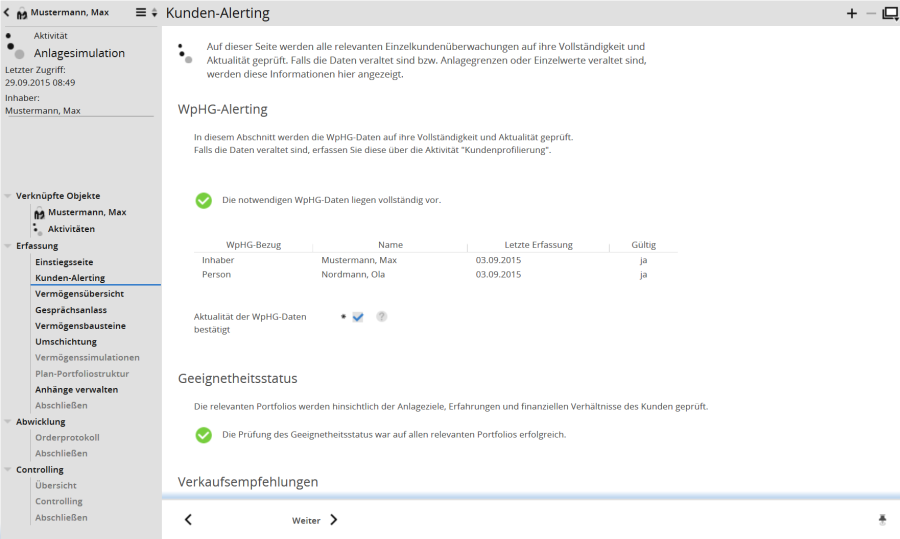The width and height of the screenshot is (900, 539).
Task: Open the hamburger menu in the header
Action: click(x=141, y=13)
